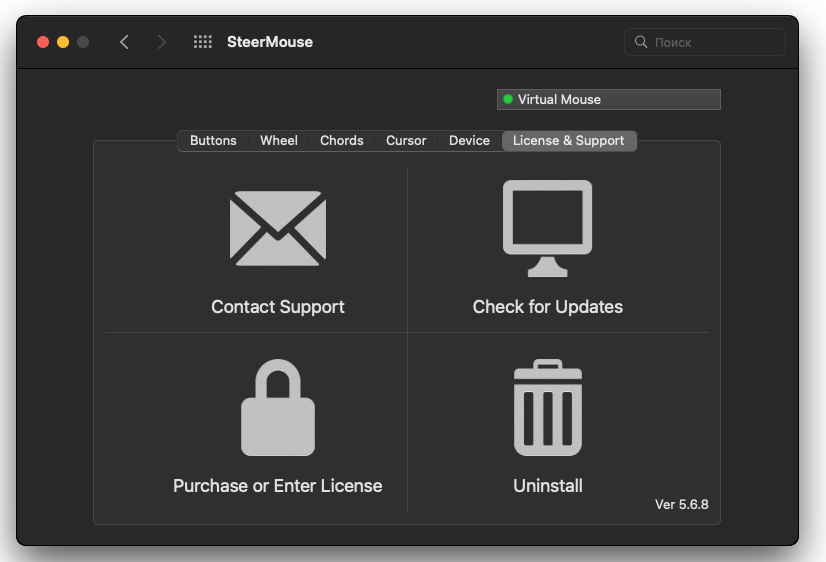Click the Uninstall label
Viewport: 826px width, 562px height.
click(547, 486)
